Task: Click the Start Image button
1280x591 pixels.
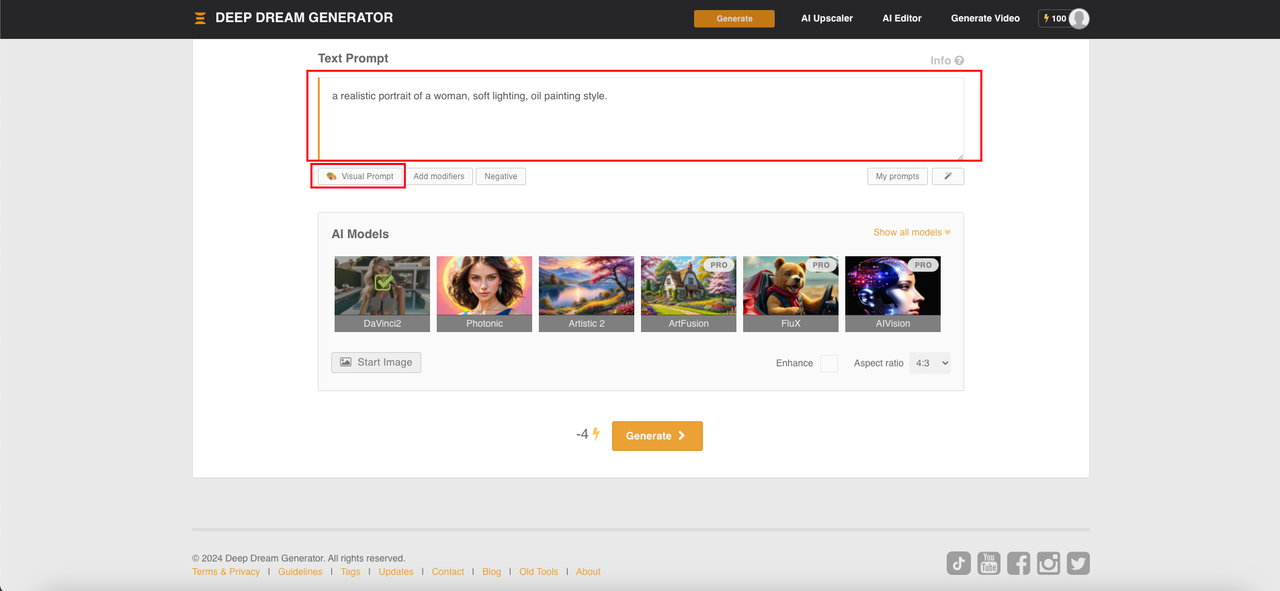Action: [376, 362]
